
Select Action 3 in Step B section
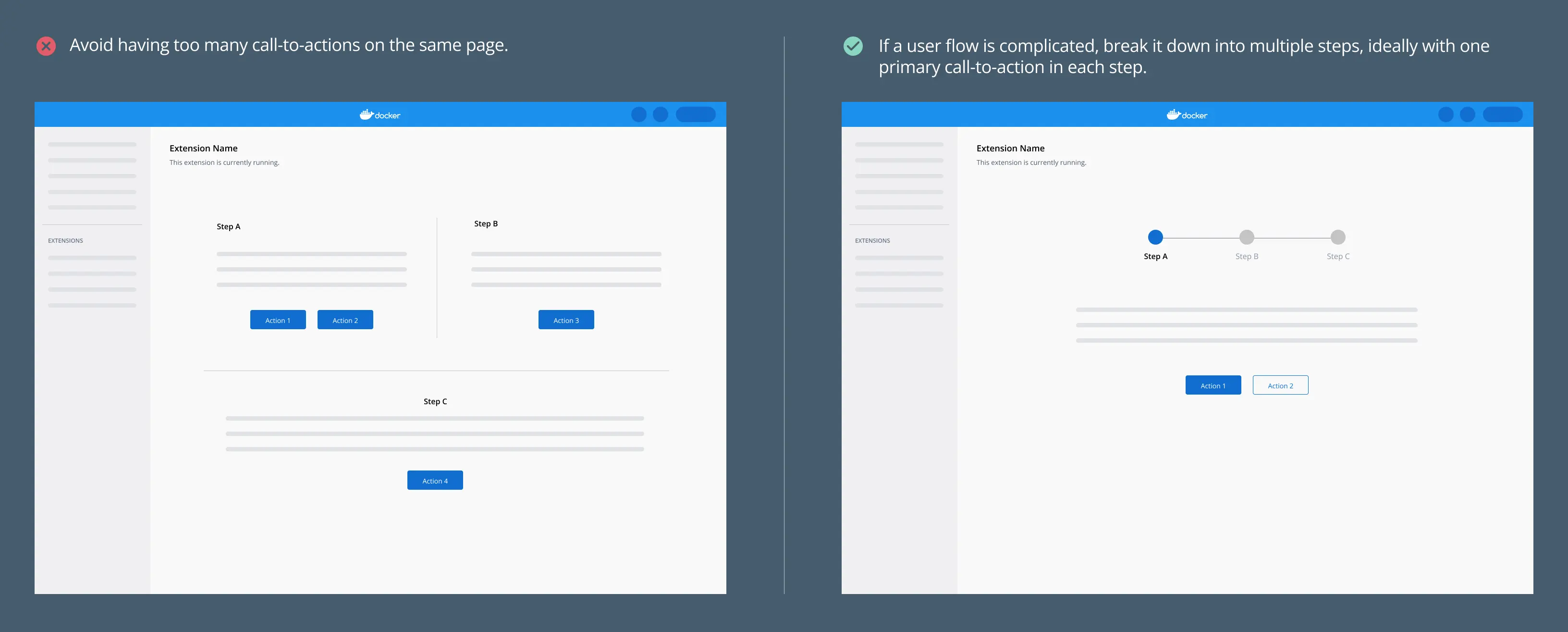click(x=566, y=320)
